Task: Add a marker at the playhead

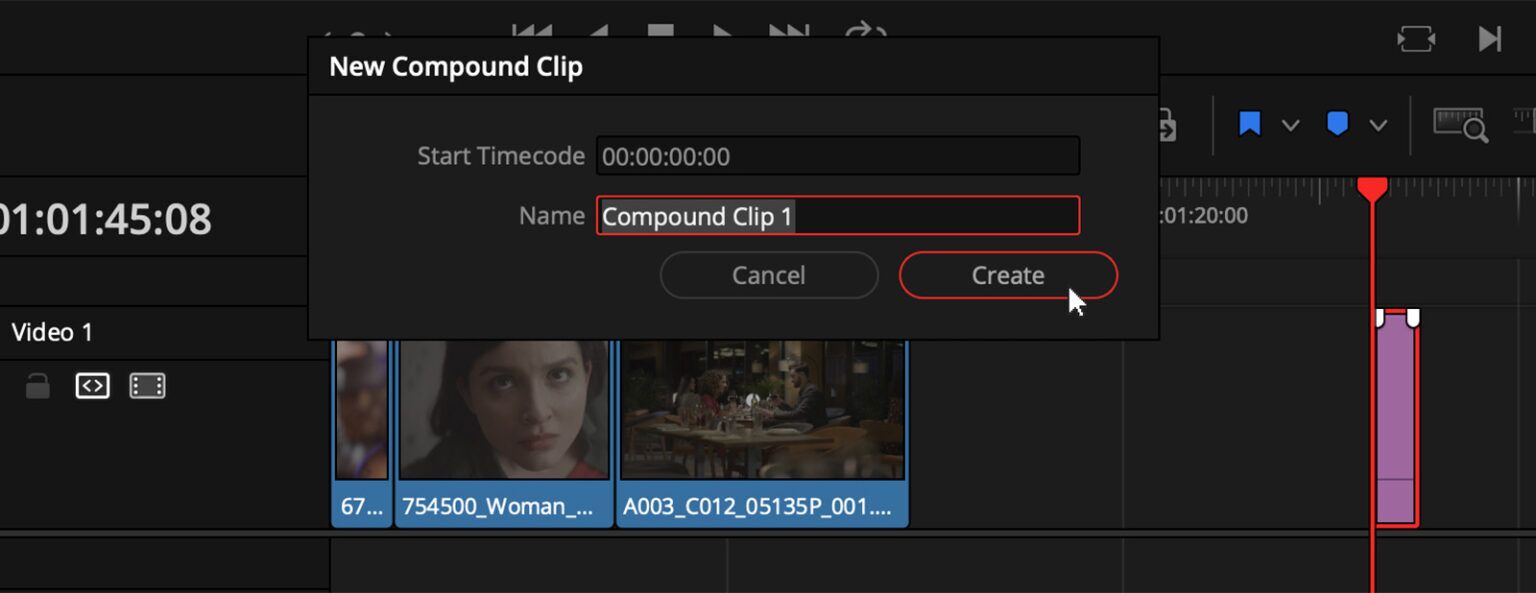Action: [1336, 125]
